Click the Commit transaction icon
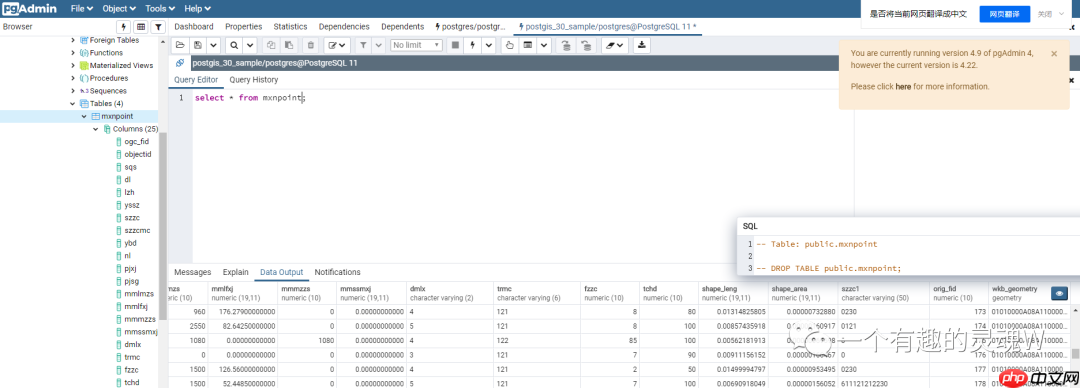The image size is (1080, 388). [x=565, y=45]
